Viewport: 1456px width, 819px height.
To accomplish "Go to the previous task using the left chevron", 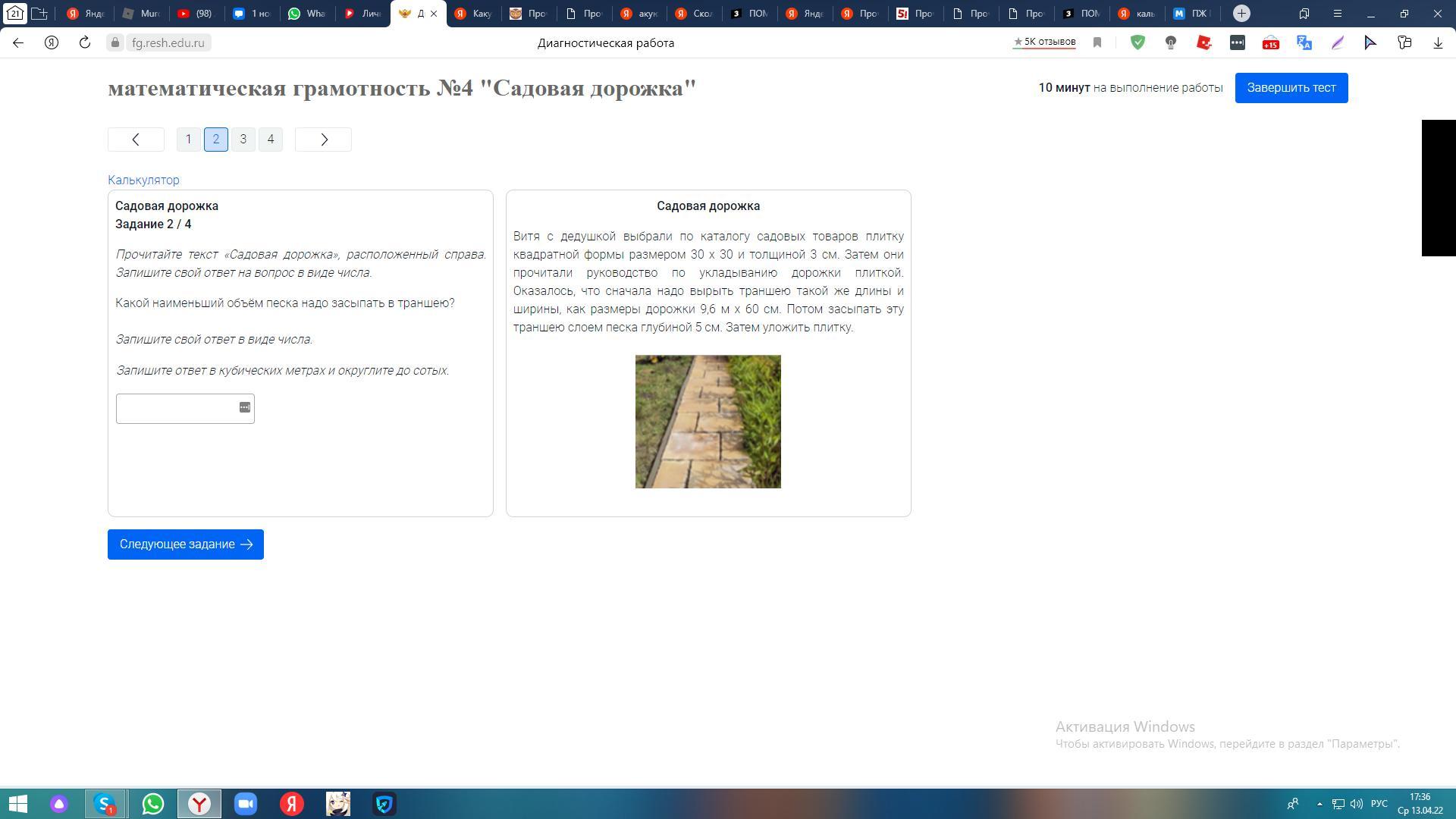I will [x=136, y=140].
